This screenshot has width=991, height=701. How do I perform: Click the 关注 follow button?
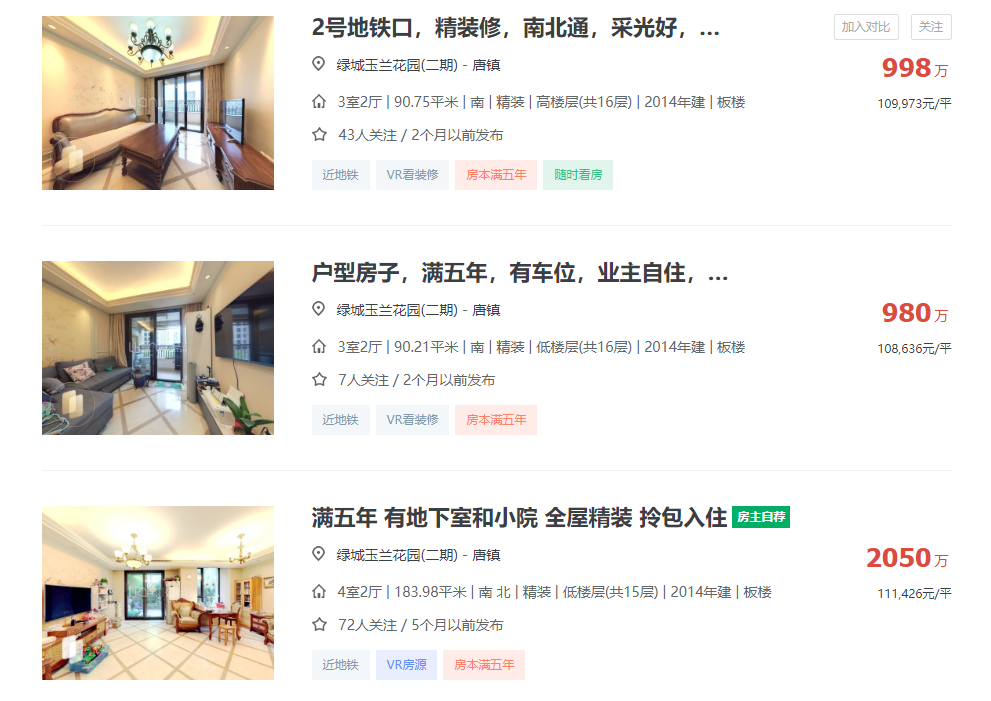[931, 27]
